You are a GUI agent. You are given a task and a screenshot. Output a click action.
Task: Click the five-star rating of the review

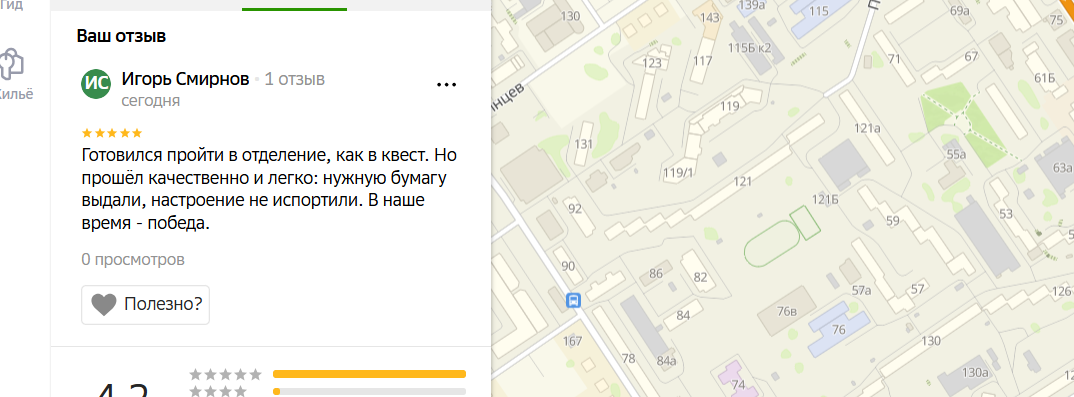[112, 133]
